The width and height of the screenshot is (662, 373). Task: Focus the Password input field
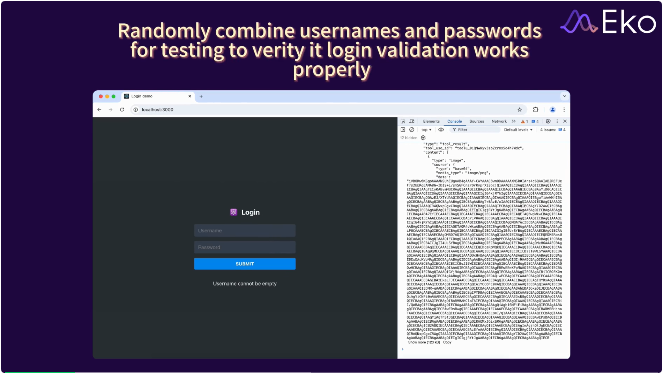coord(245,247)
